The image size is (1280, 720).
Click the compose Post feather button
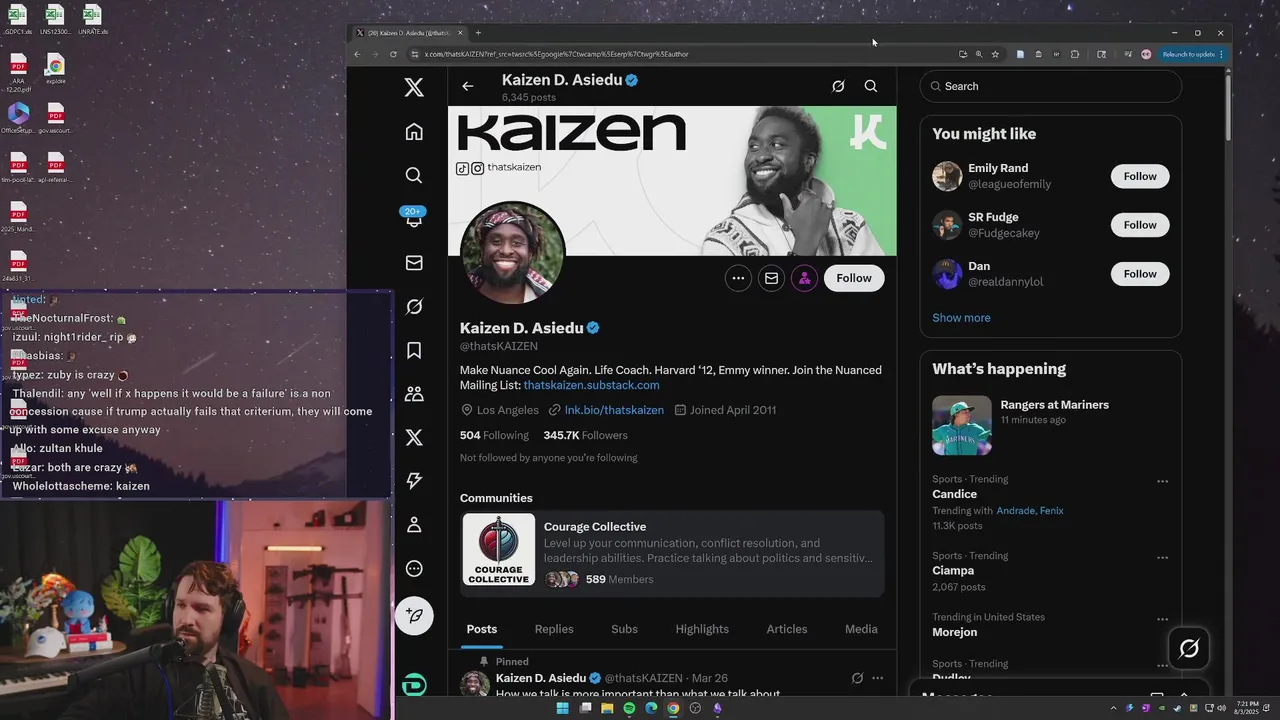coord(414,615)
